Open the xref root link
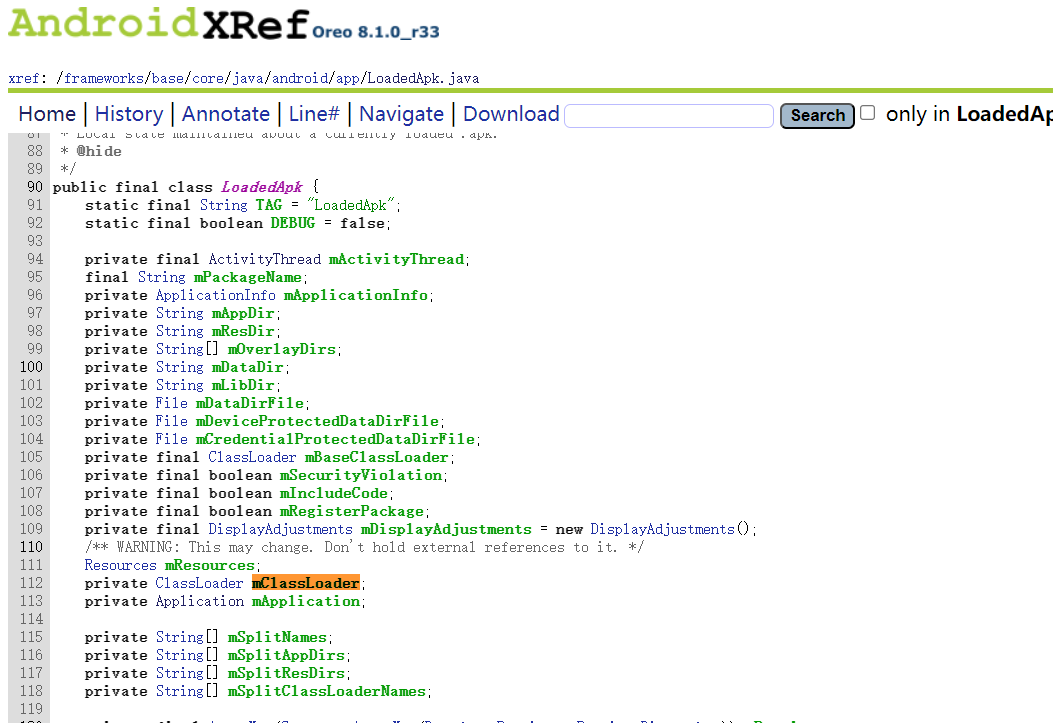Viewport: 1053px width, 723px height. [x=24, y=78]
